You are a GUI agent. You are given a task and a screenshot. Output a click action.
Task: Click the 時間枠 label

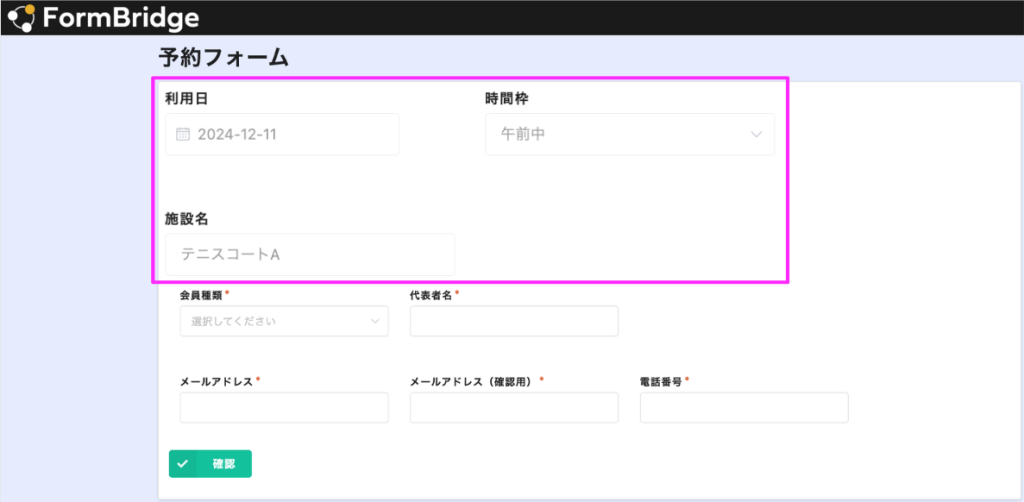coord(507,99)
